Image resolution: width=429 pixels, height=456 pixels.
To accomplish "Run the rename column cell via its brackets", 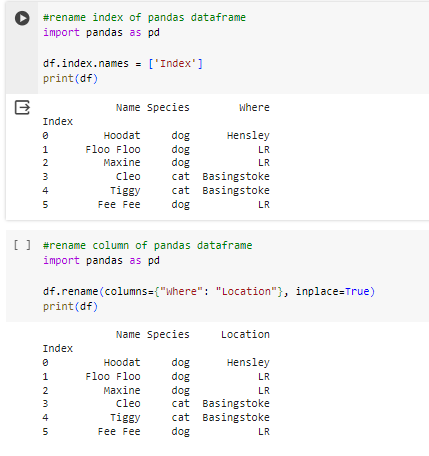I will [x=22, y=245].
